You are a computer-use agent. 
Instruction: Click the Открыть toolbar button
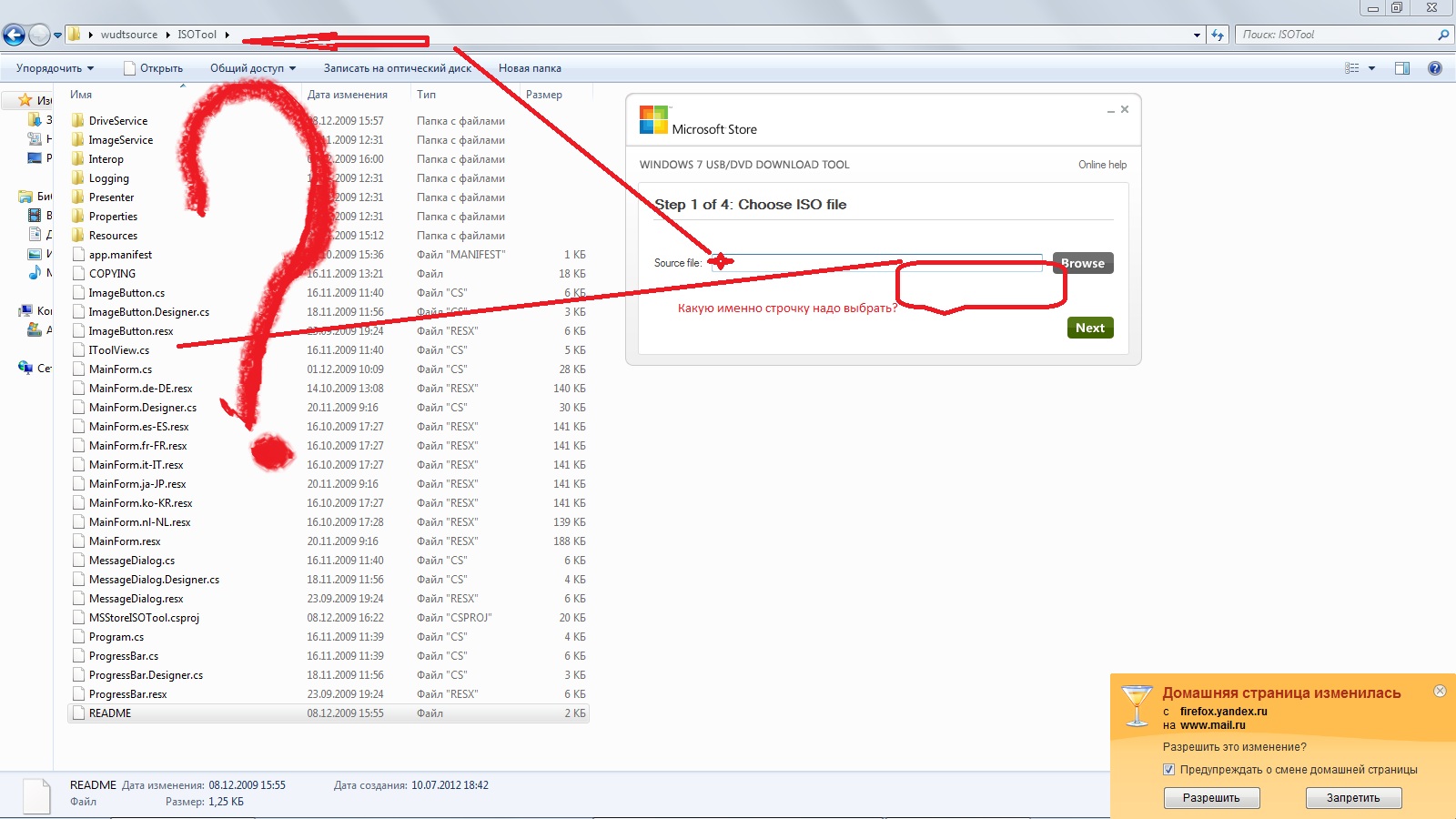pos(153,68)
